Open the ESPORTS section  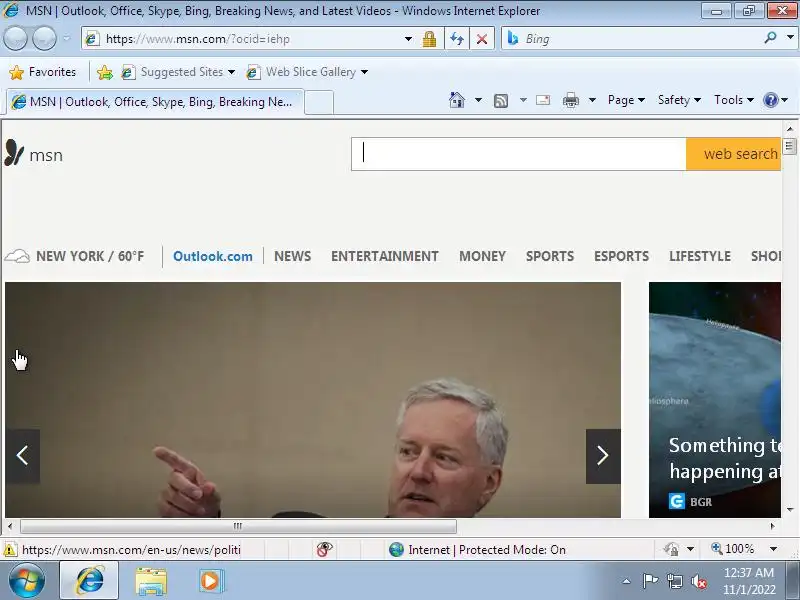coord(621,256)
